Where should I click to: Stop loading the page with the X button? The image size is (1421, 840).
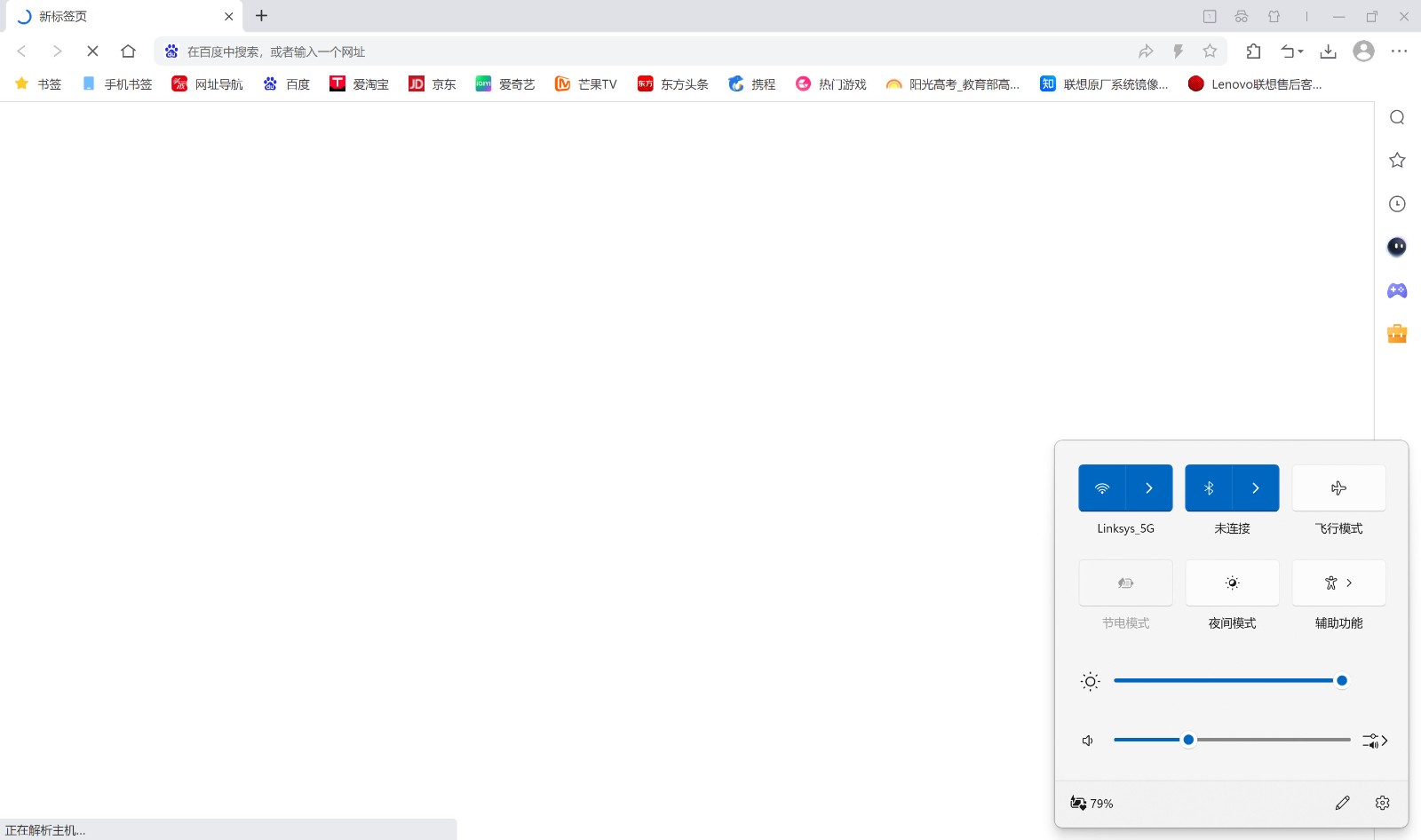[x=92, y=52]
